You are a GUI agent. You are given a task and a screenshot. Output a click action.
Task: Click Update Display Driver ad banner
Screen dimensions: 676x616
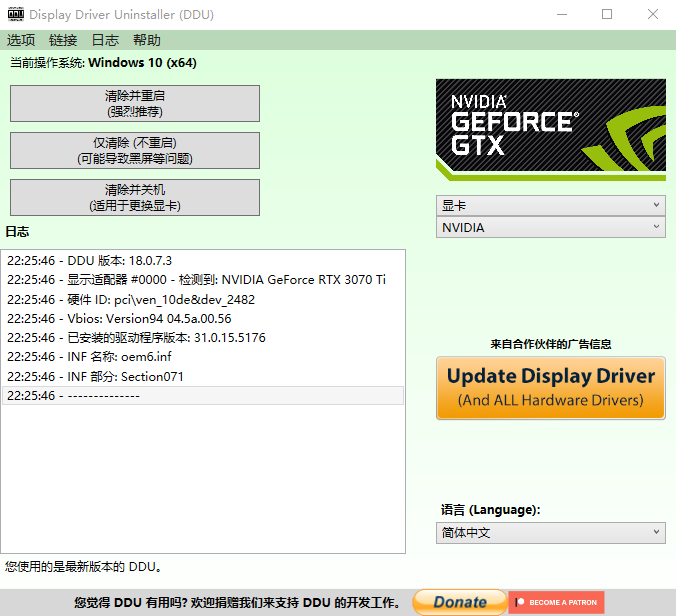coord(551,388)
